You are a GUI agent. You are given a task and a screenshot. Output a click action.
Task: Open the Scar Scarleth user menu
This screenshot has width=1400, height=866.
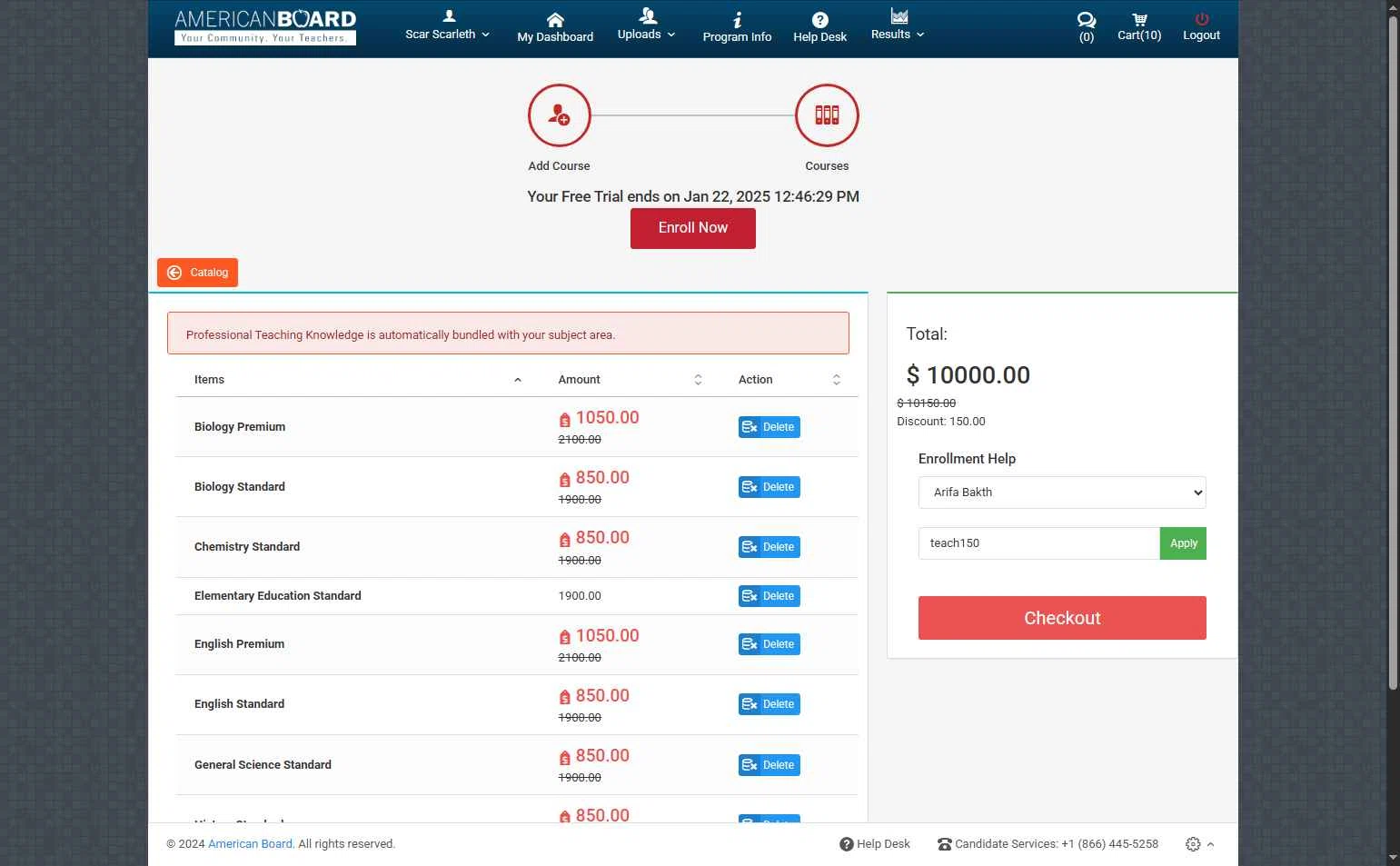click(x=448, y=26)
